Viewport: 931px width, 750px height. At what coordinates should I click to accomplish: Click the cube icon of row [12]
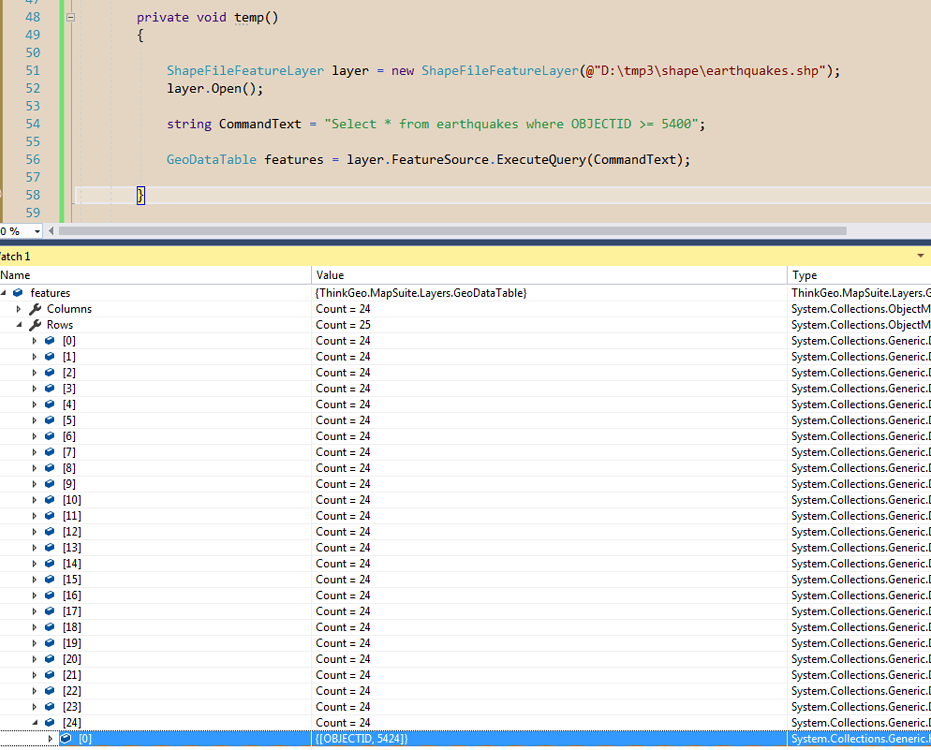point(50,532)
